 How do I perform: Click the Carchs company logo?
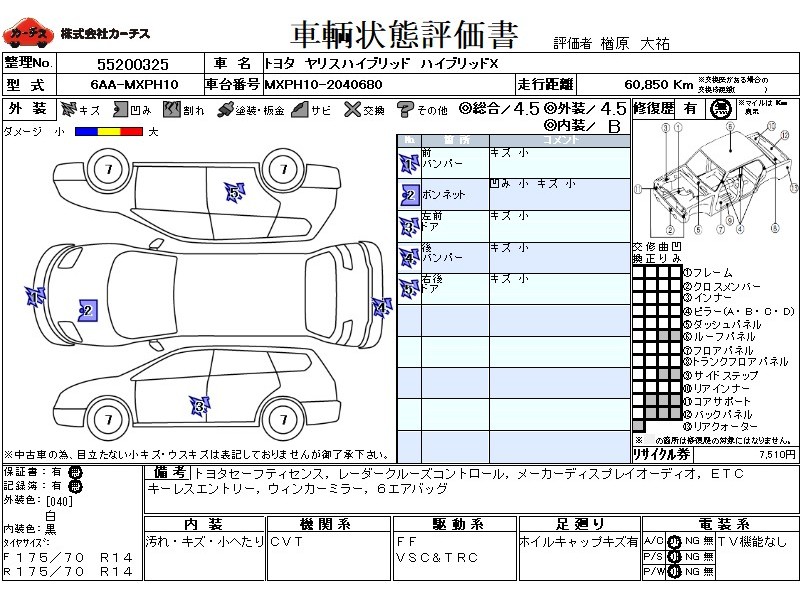[x=28, y=33]
